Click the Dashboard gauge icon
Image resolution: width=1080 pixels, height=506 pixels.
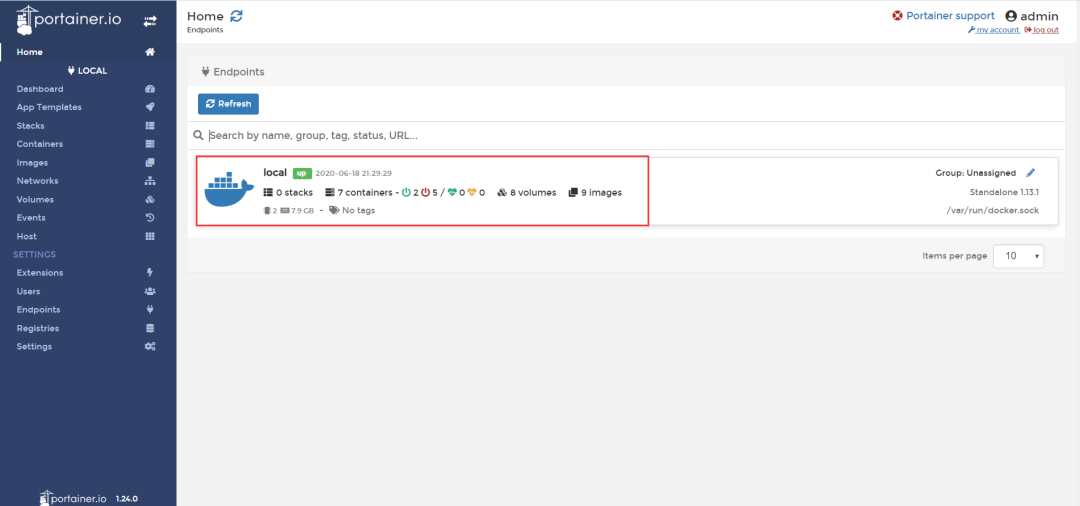150,89
